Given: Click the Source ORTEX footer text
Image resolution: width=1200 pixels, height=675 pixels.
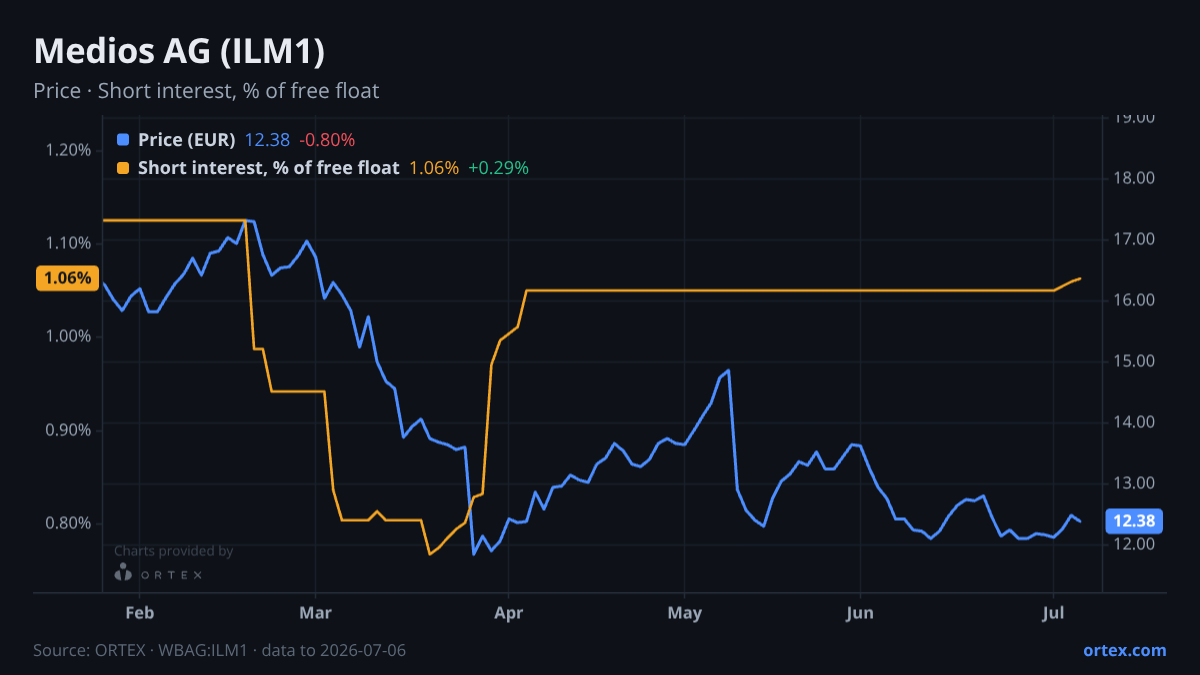Looking at the screenshot, I should pyautogui.click(x=219, y=650).
